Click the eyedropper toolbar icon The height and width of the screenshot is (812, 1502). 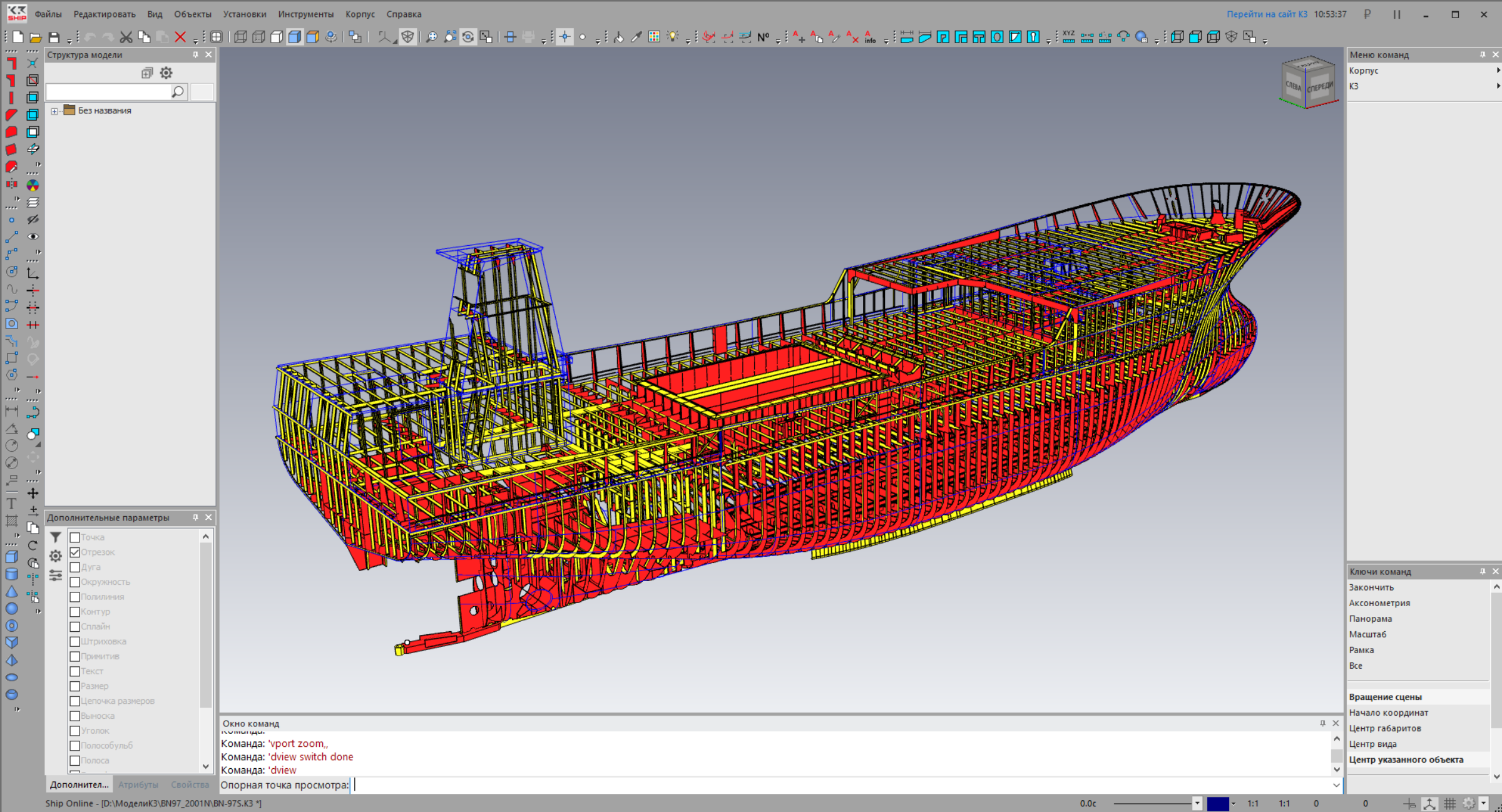tap(636, 38)
